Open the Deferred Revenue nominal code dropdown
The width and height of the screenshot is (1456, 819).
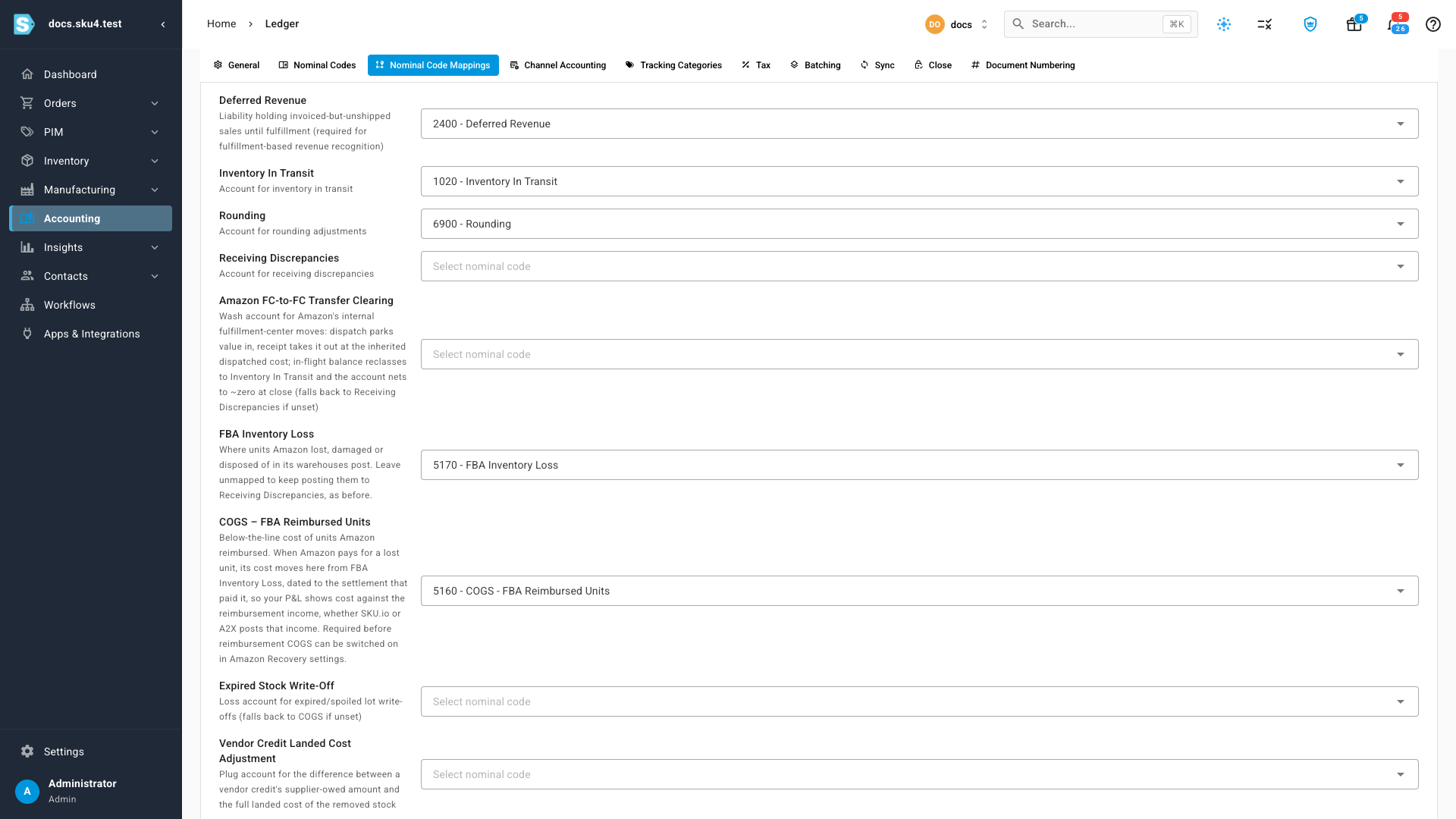coord(919,124)
